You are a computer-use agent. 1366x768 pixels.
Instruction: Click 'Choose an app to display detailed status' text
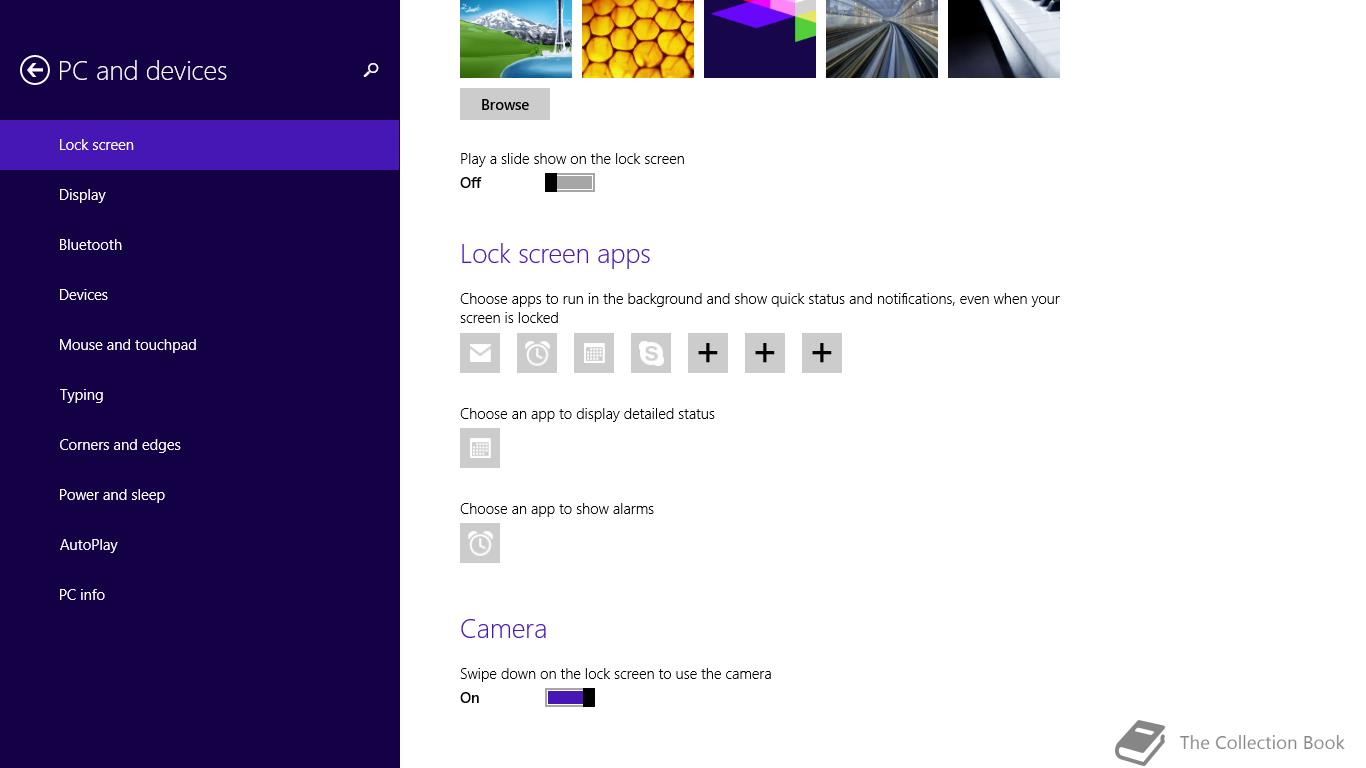click(x=587, y=414)
